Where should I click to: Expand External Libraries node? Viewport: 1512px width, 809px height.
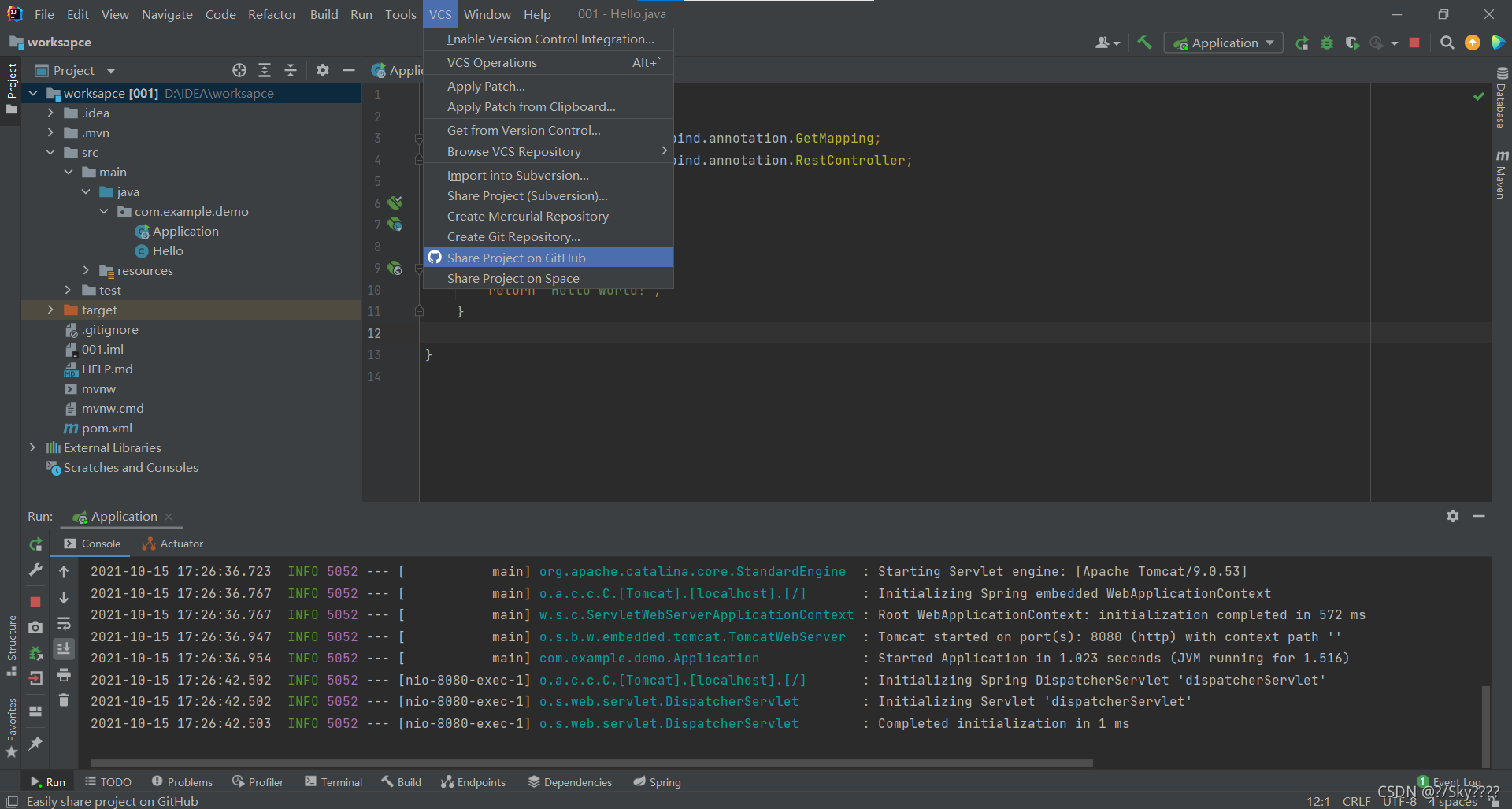[x=32, y=447]
